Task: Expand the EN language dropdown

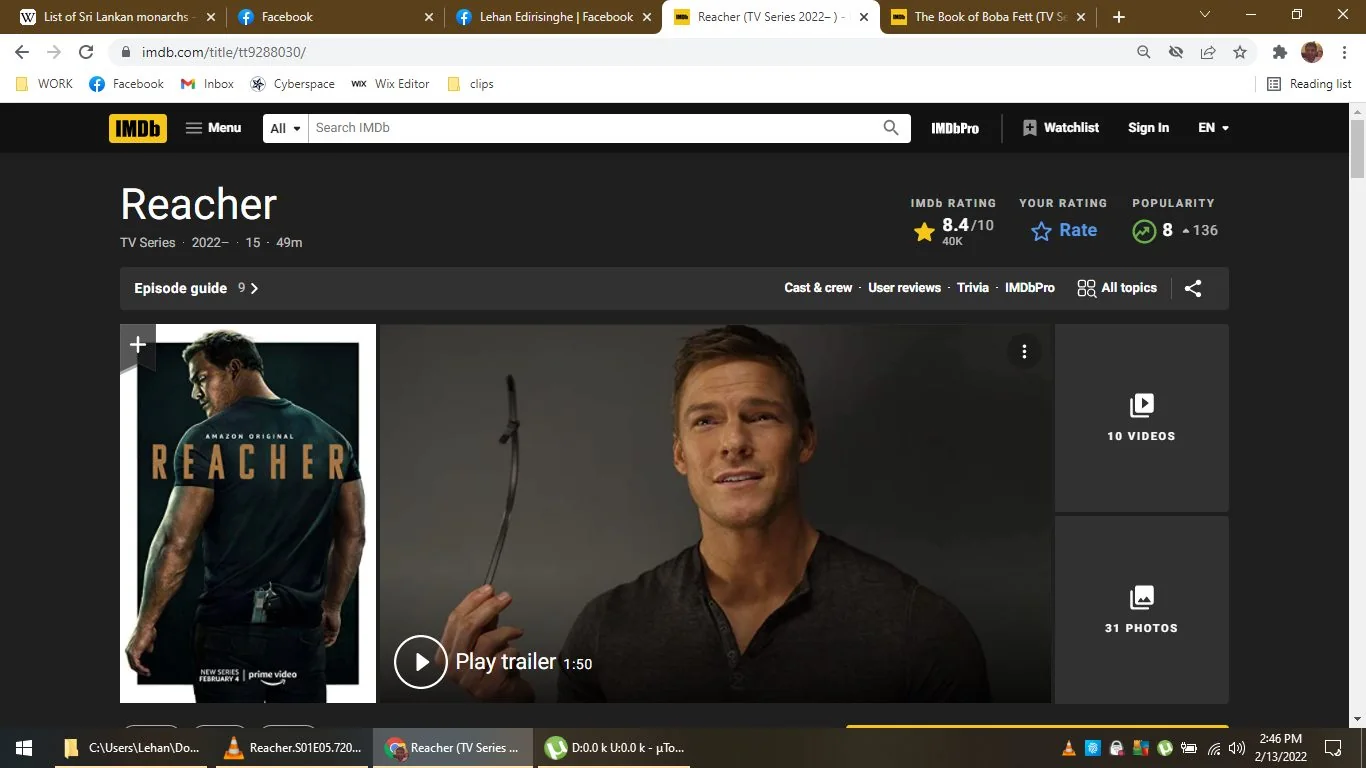Action: 1213,128
